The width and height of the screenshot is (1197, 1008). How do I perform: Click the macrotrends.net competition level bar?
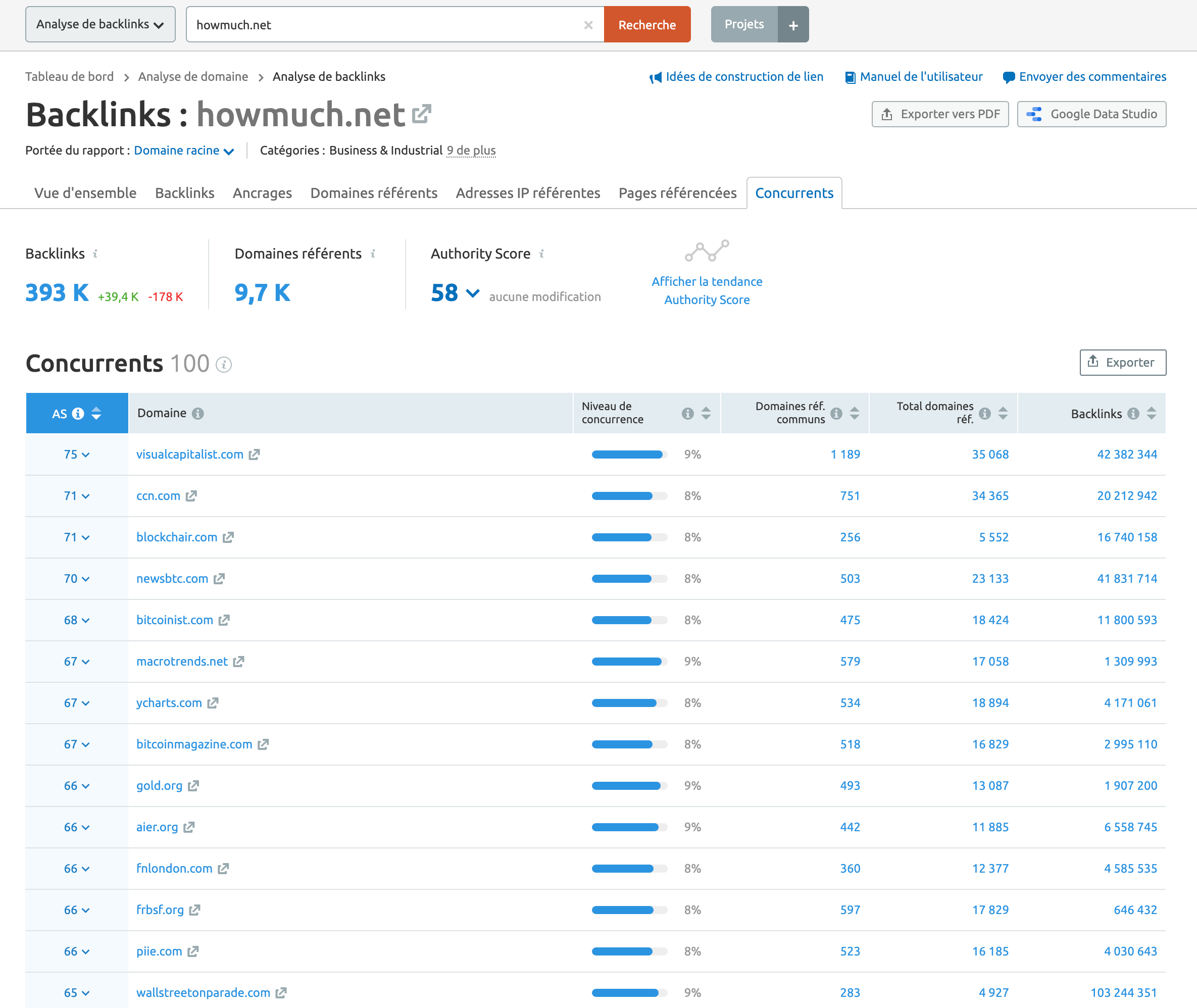click(629, 662)
